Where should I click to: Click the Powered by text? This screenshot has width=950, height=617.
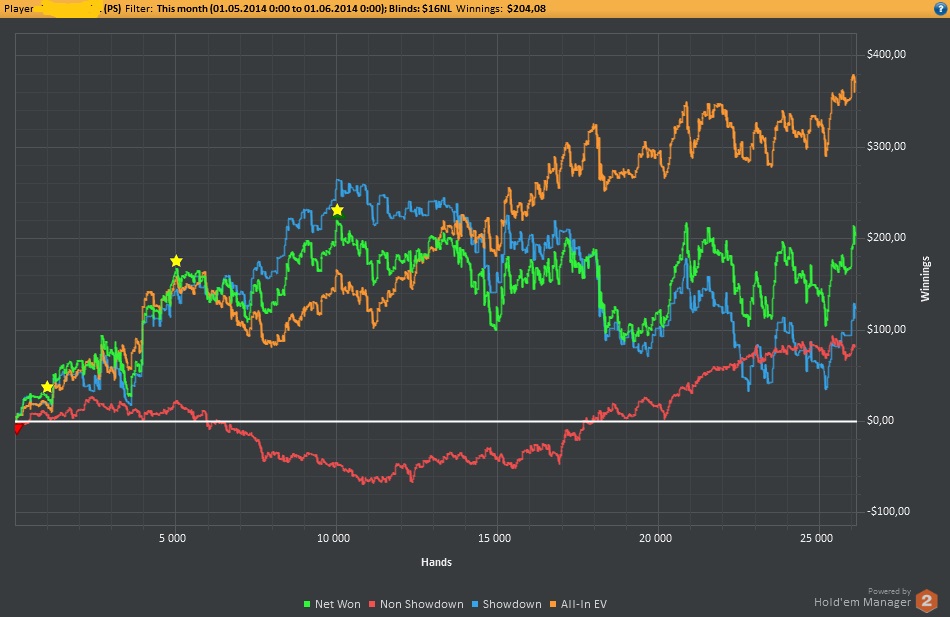click(x=889, y=591)
